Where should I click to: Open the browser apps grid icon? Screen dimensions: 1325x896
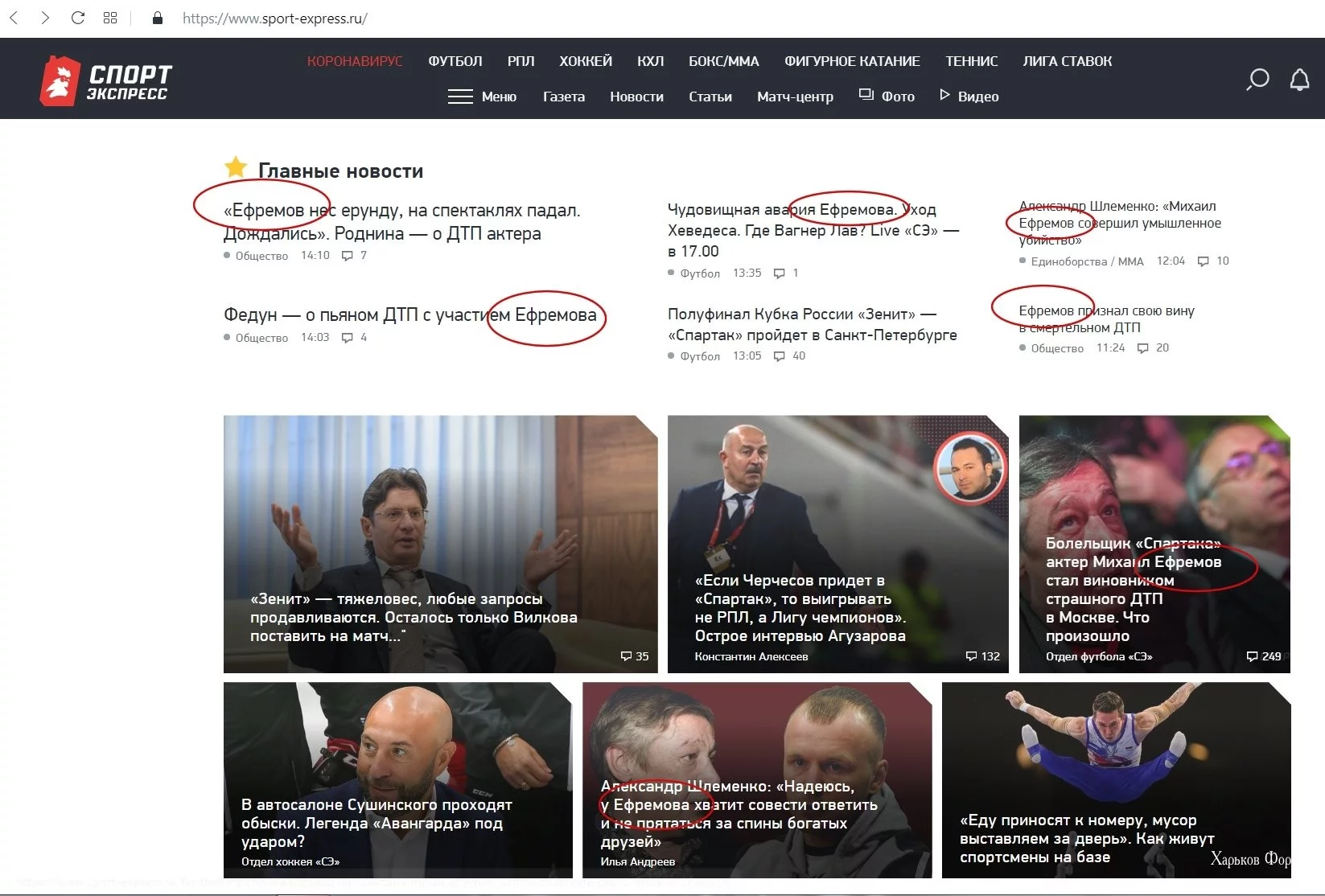click(x=110, y=18)
